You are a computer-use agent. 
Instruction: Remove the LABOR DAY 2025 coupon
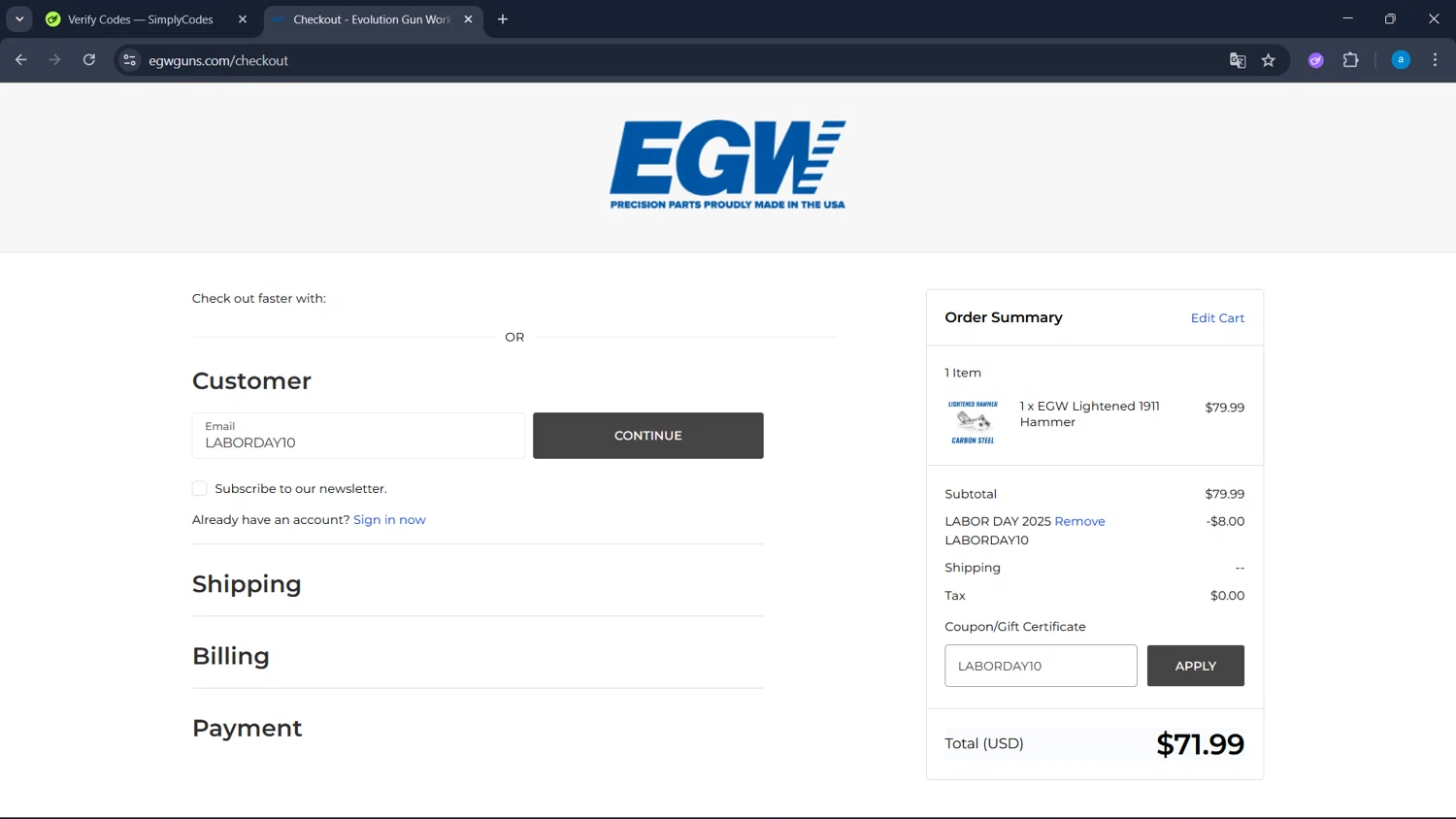coord(1079,521)
